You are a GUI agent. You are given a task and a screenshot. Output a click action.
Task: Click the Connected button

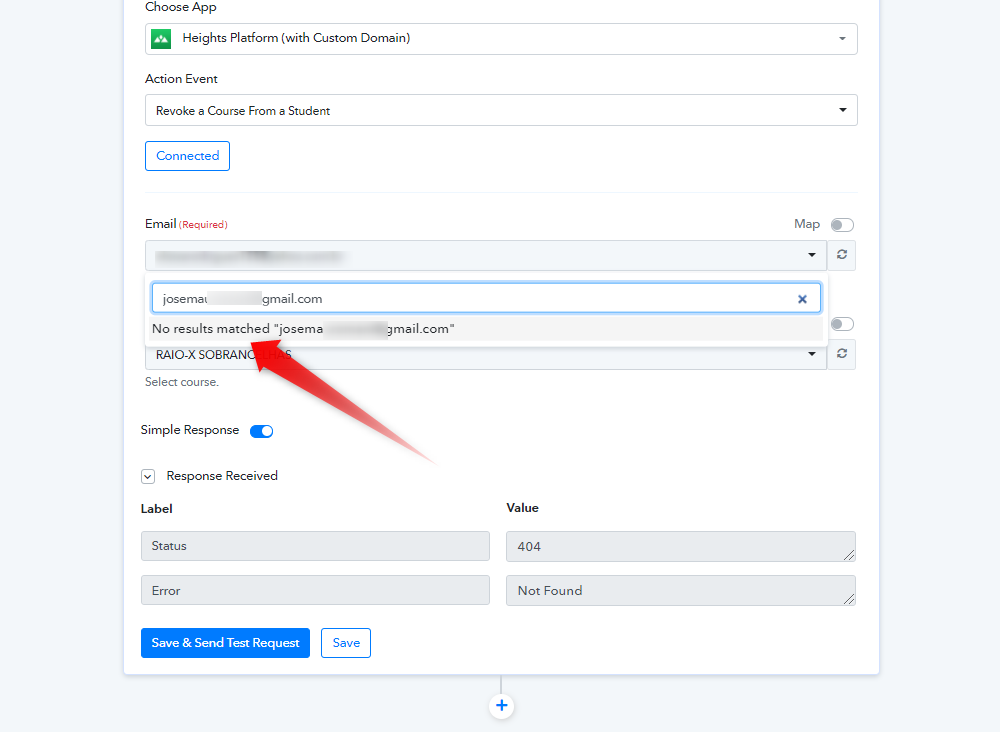coord(187,156)
